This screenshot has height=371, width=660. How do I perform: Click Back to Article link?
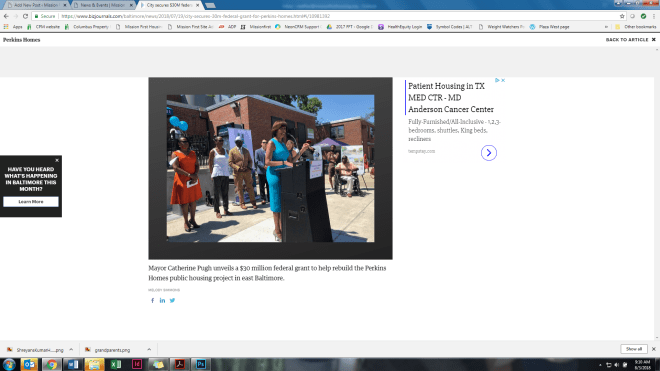click(631, 40)
